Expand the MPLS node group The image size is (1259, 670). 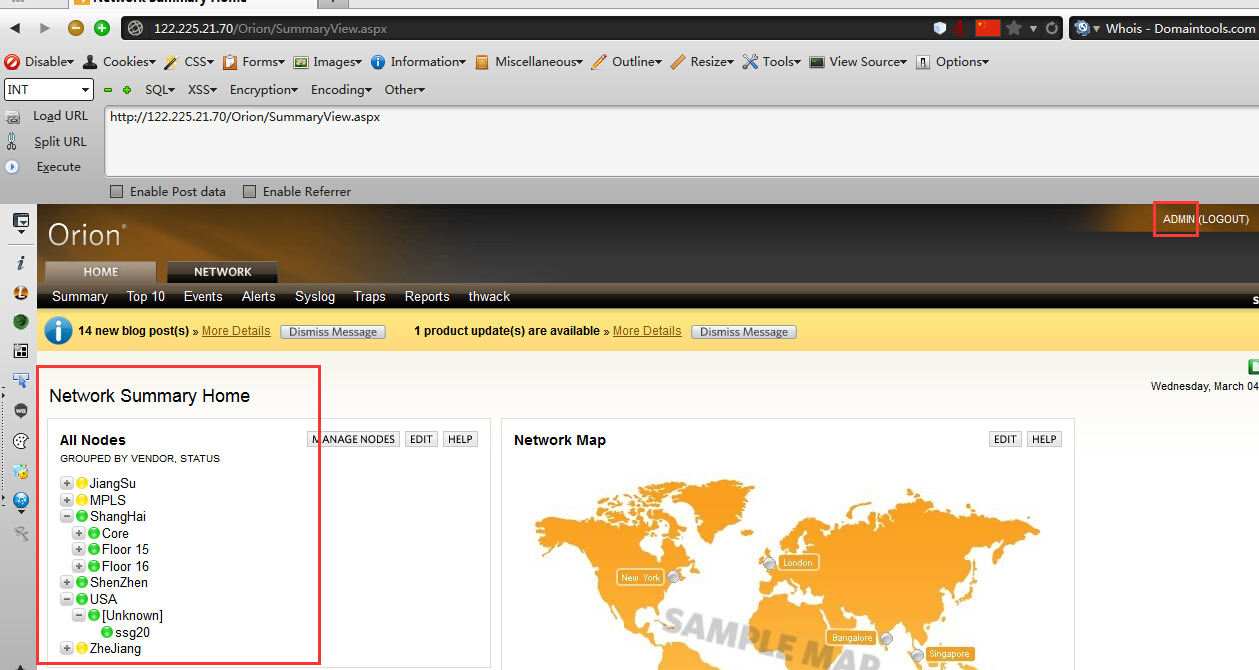coord(67,500)
